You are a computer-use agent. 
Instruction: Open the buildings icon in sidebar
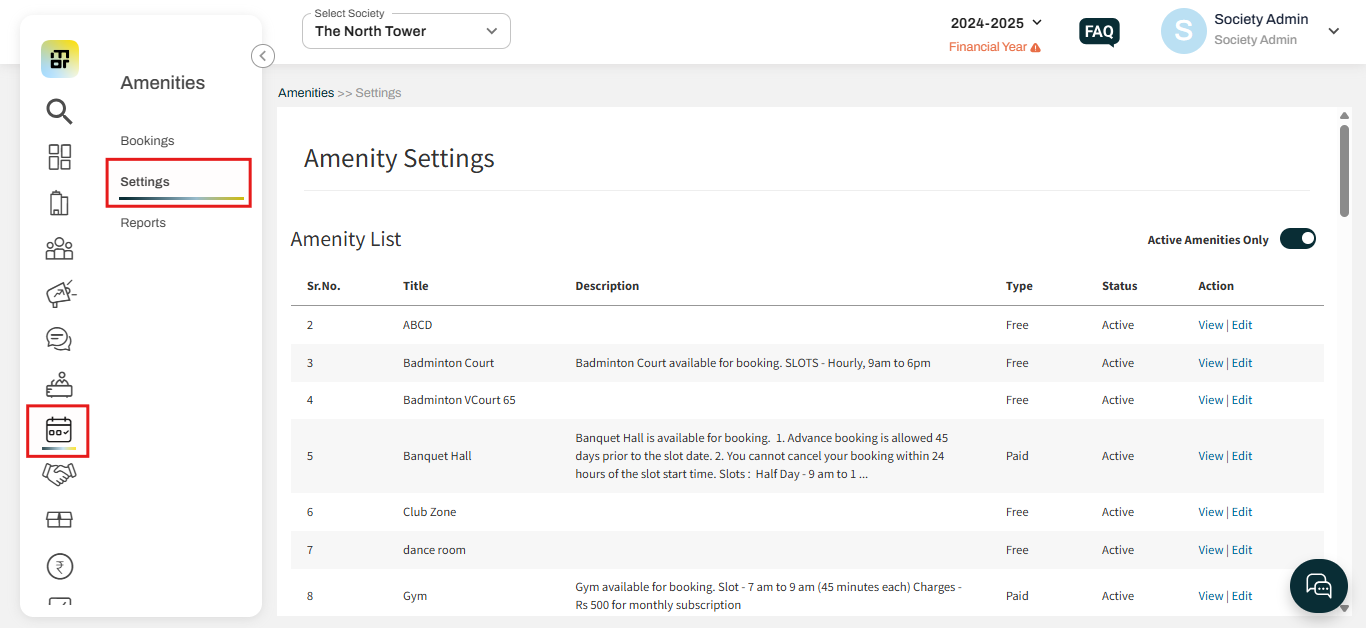coord(59,203)
